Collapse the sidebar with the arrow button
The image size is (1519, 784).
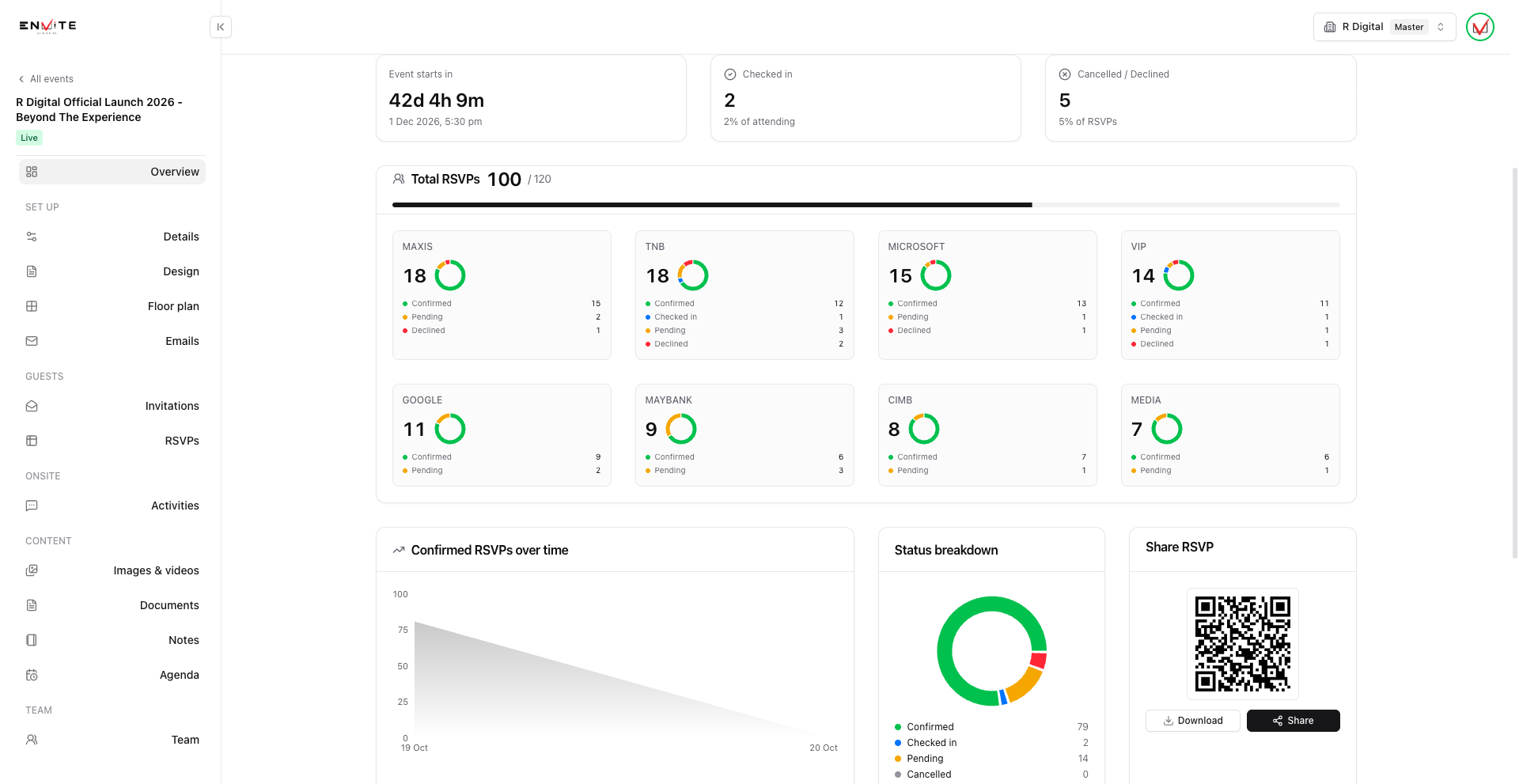[x=221, y=27]
